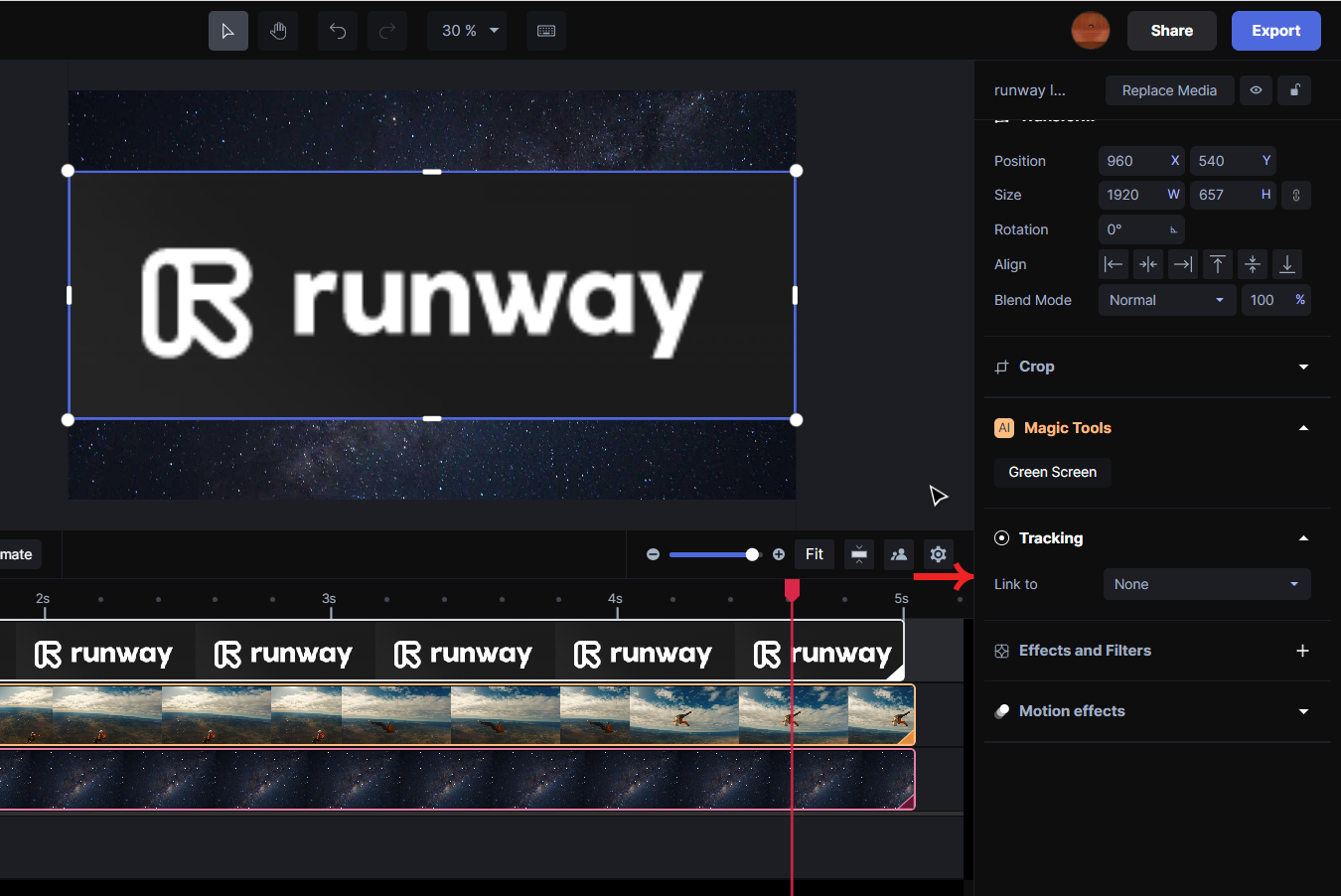Edit the Rotation 0° field

click(1141, 229)
